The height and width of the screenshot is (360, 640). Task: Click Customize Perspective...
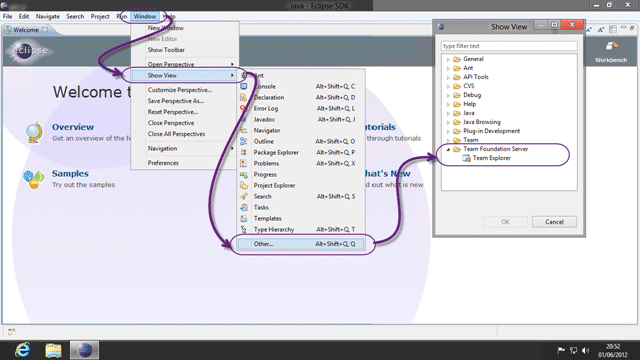click(x=180, y=90)
